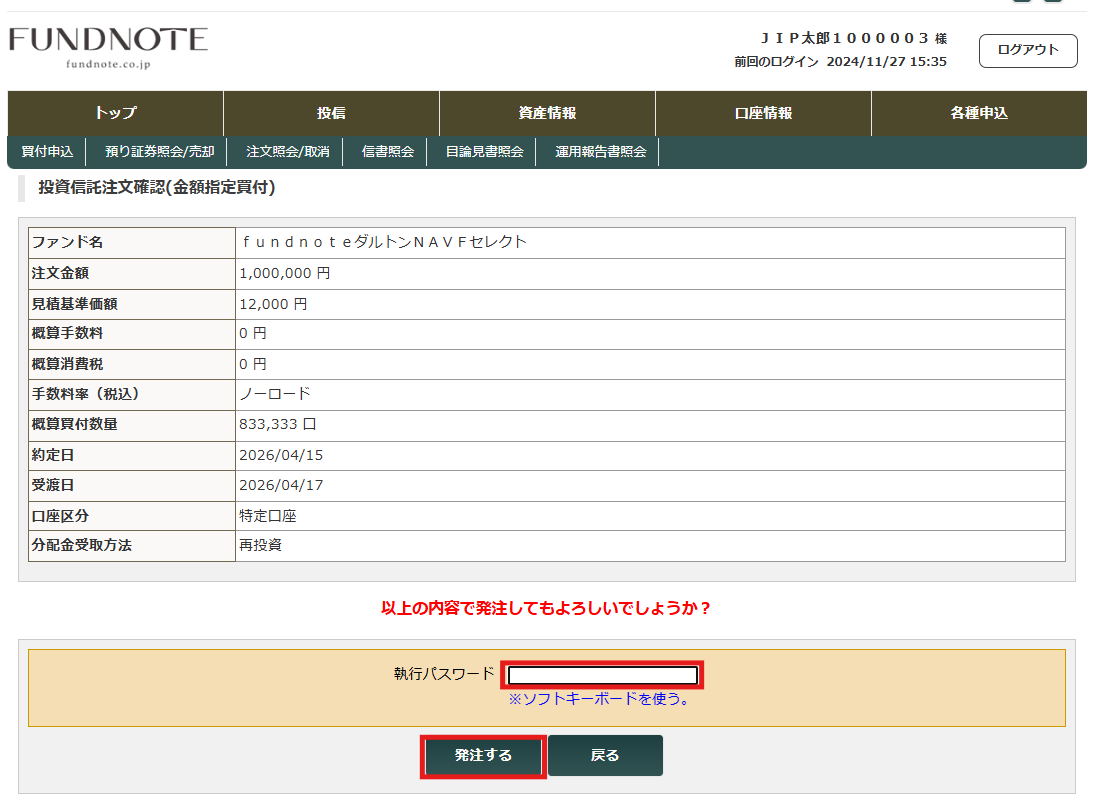1095x796 pixels.
Task: Open the 各種申込 menu
Action: [978, 114]
